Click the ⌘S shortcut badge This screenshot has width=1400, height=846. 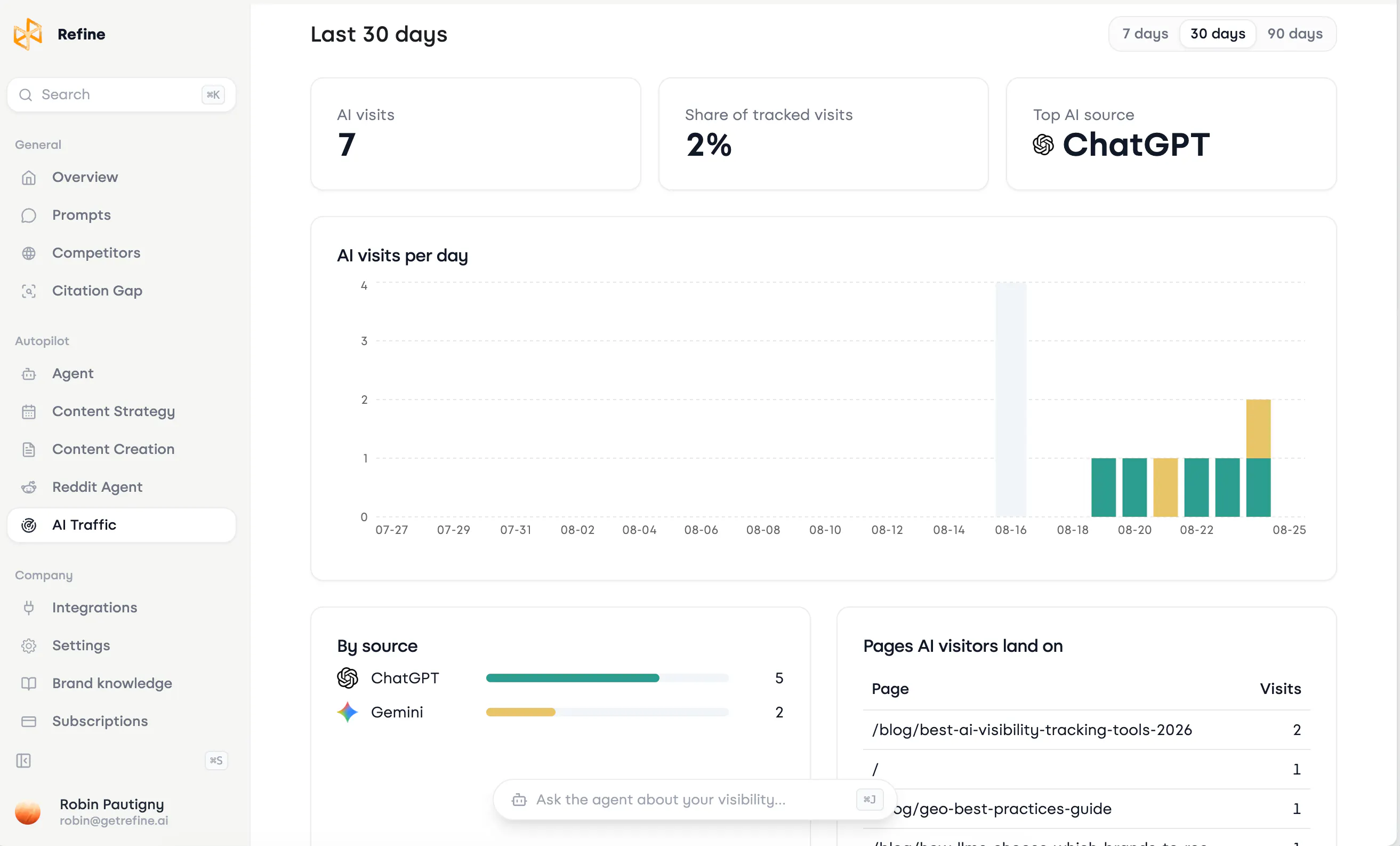pos(216,761)
